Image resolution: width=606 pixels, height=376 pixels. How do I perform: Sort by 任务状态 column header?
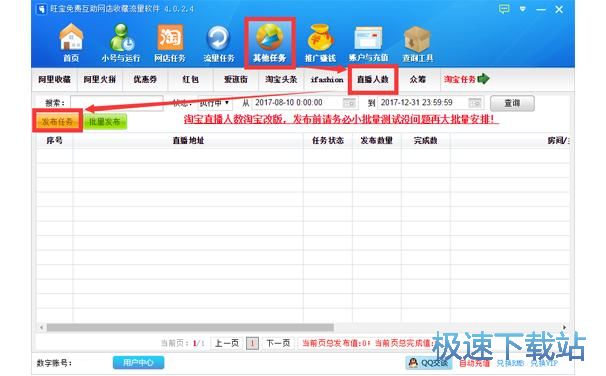pyautogui.click(x=328, y=140)
